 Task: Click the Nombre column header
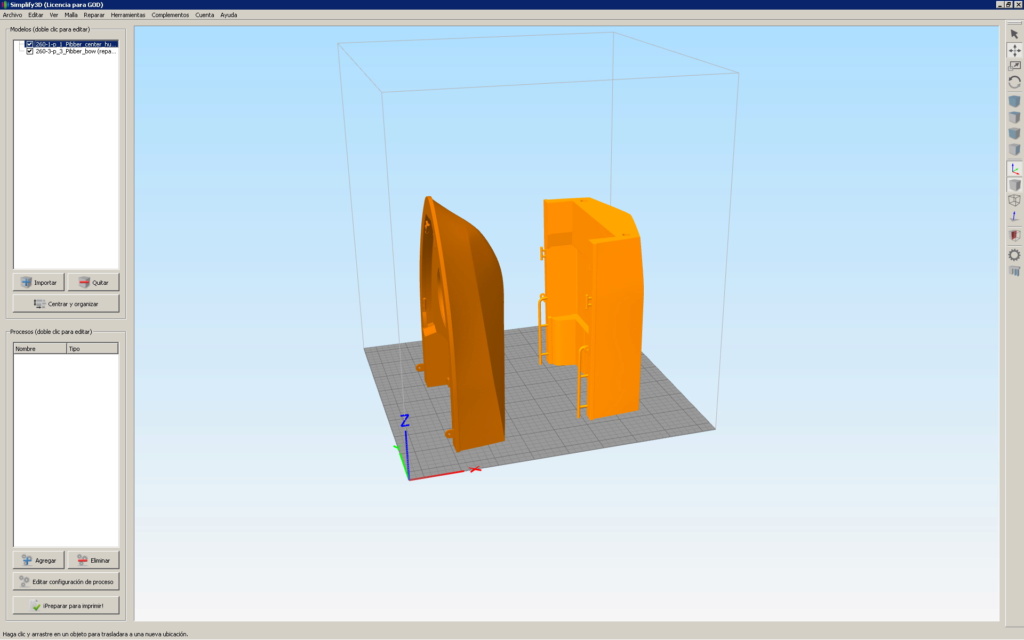[40, 349]
